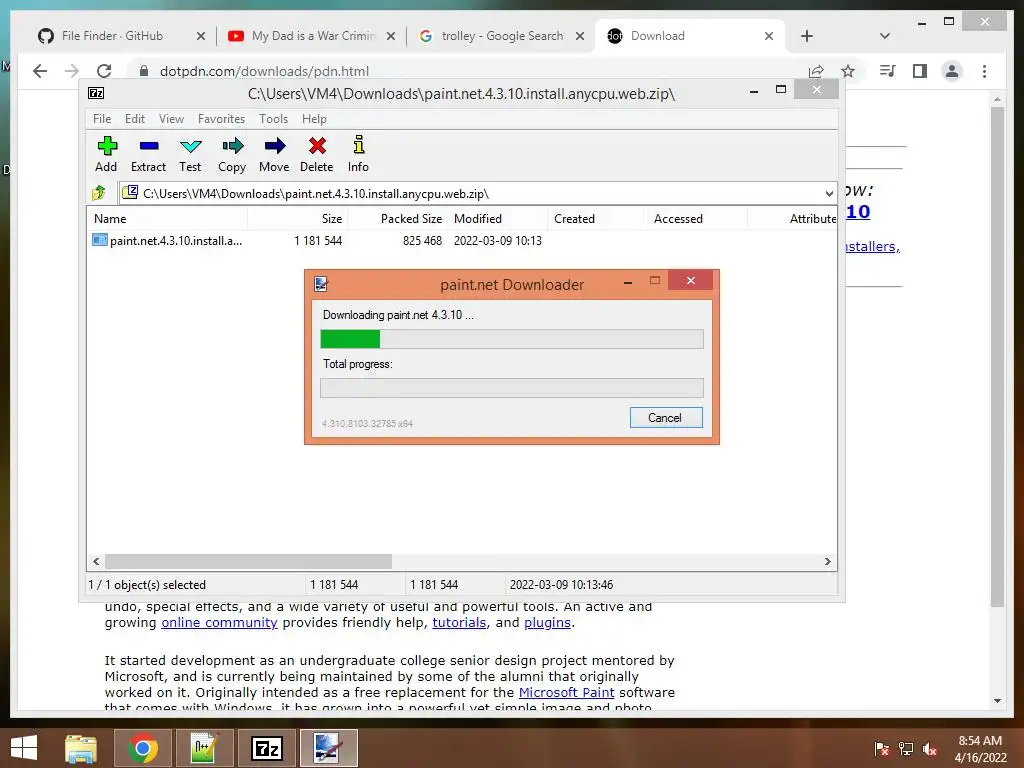Open a new Chrome tab
The image size is (1024, 768).
[x=807, y=36]
